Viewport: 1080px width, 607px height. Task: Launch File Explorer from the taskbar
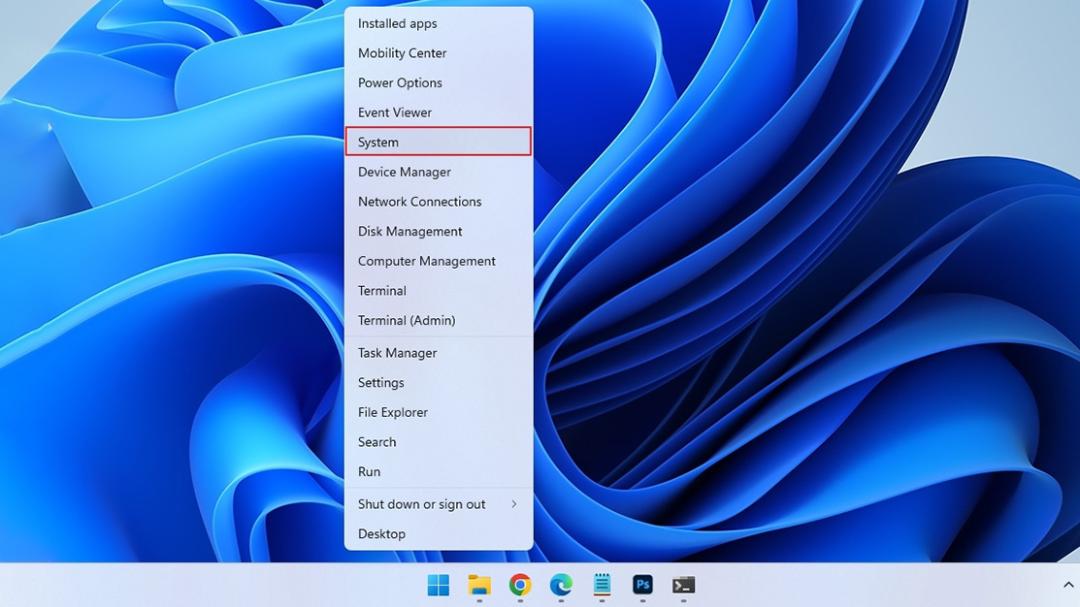point(479,585)
